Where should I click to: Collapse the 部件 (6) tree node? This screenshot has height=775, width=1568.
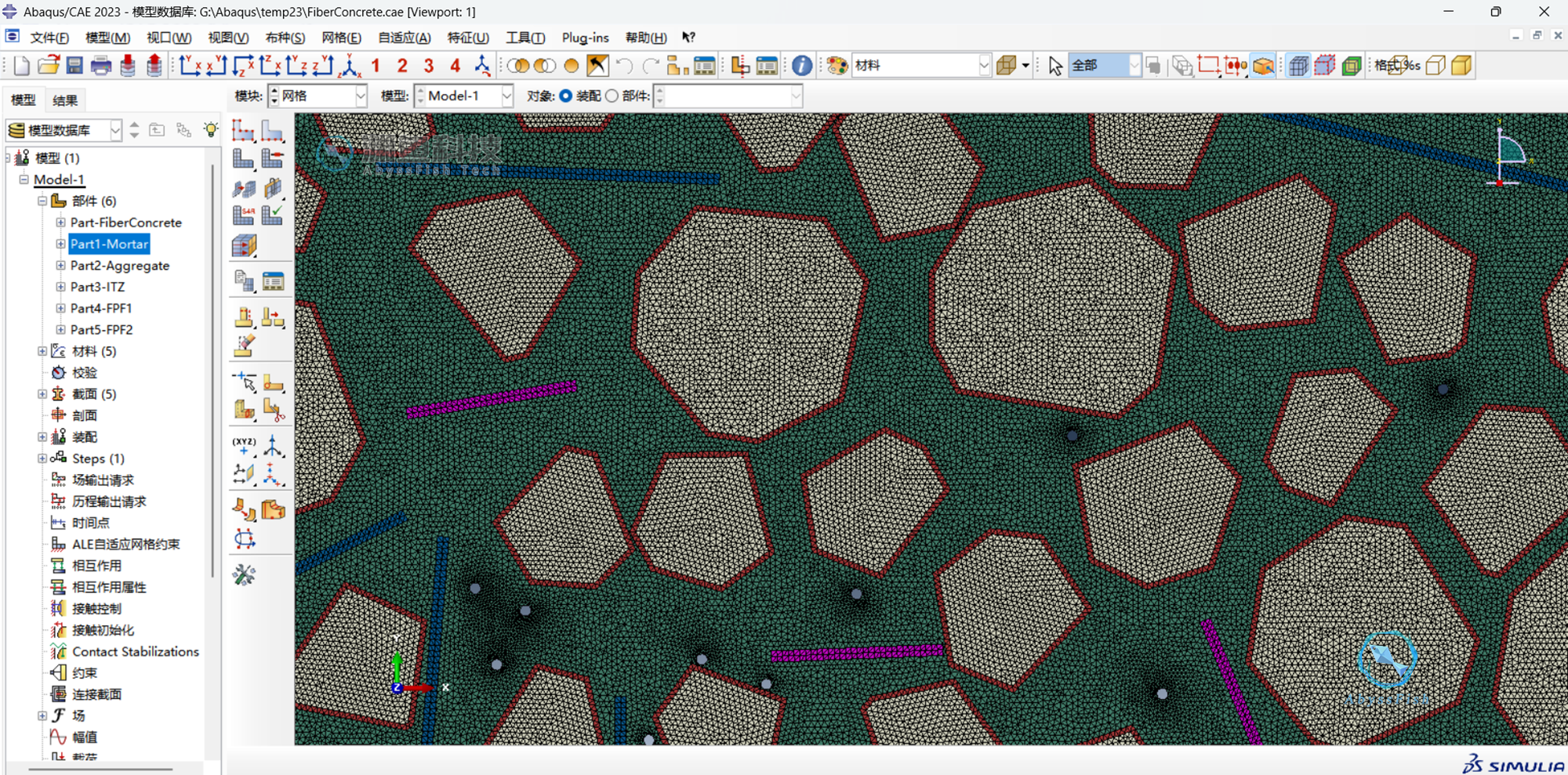point(42,201)
